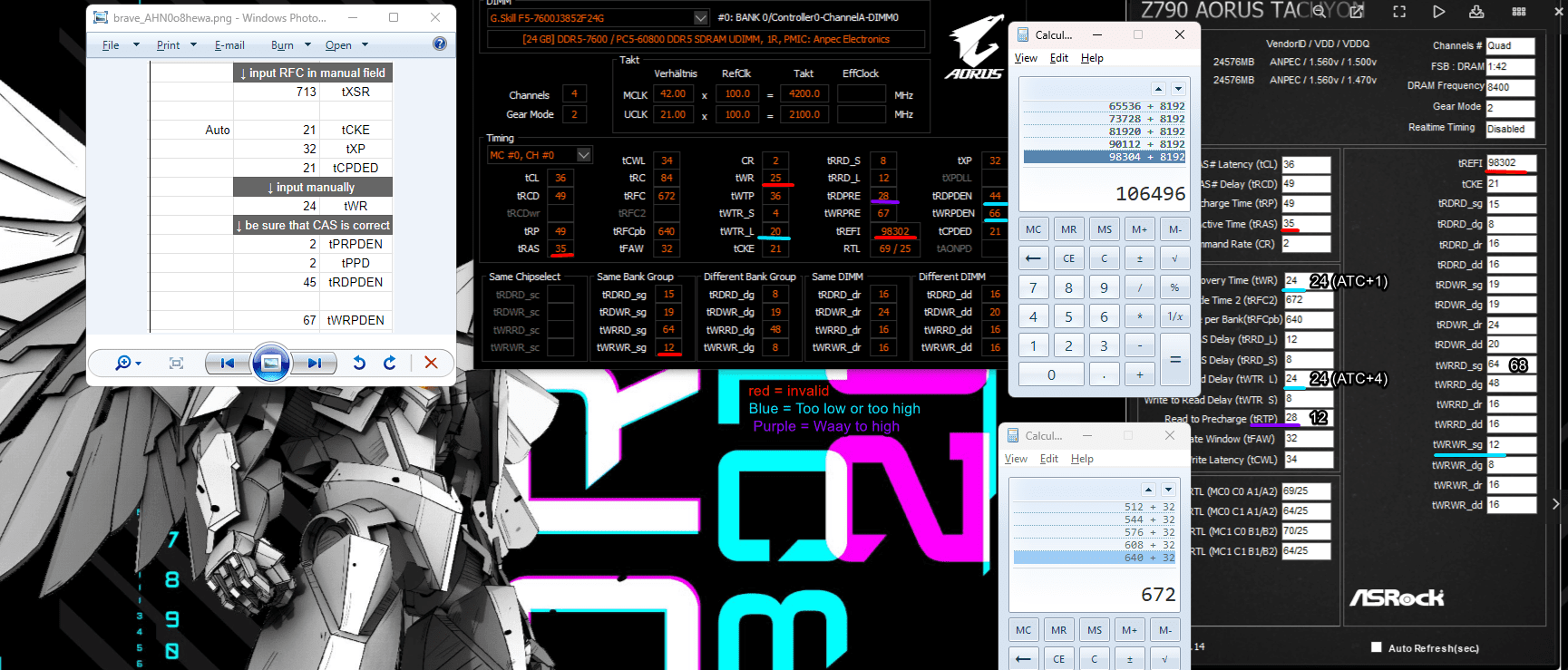Select history row 640 + 32

click(1095, 558)
